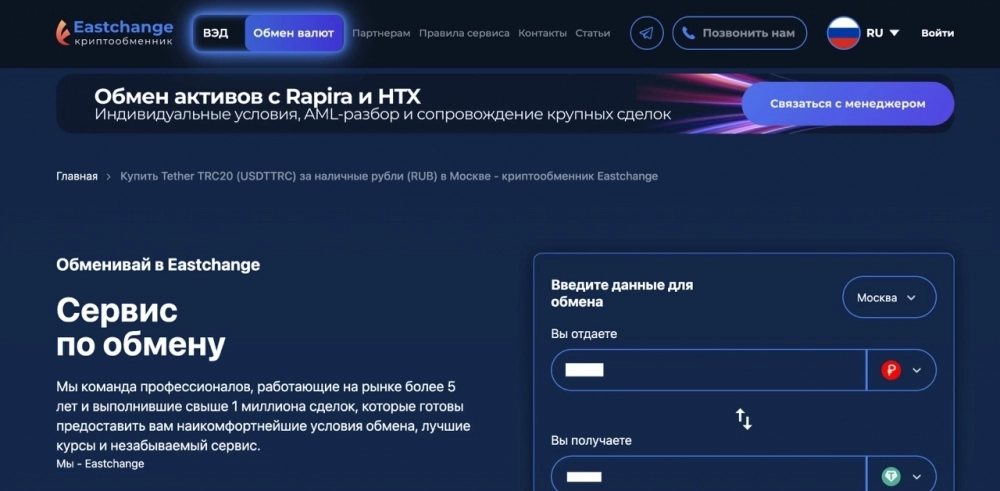
Task: Click the Russian flag icon
Action: tap(844, 33)
